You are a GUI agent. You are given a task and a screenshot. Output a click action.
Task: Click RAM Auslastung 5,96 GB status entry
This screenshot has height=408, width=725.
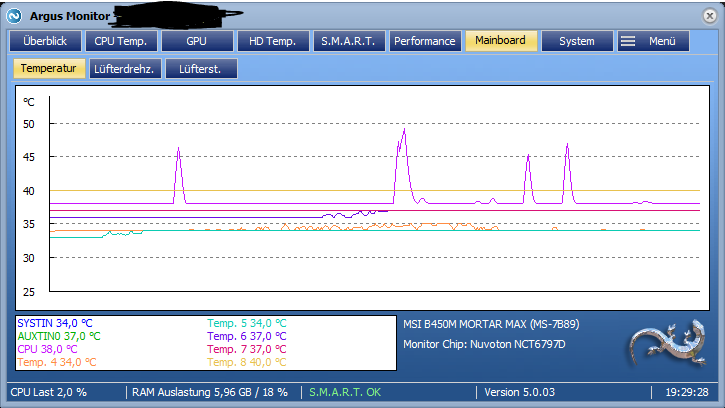click(210, 392)
